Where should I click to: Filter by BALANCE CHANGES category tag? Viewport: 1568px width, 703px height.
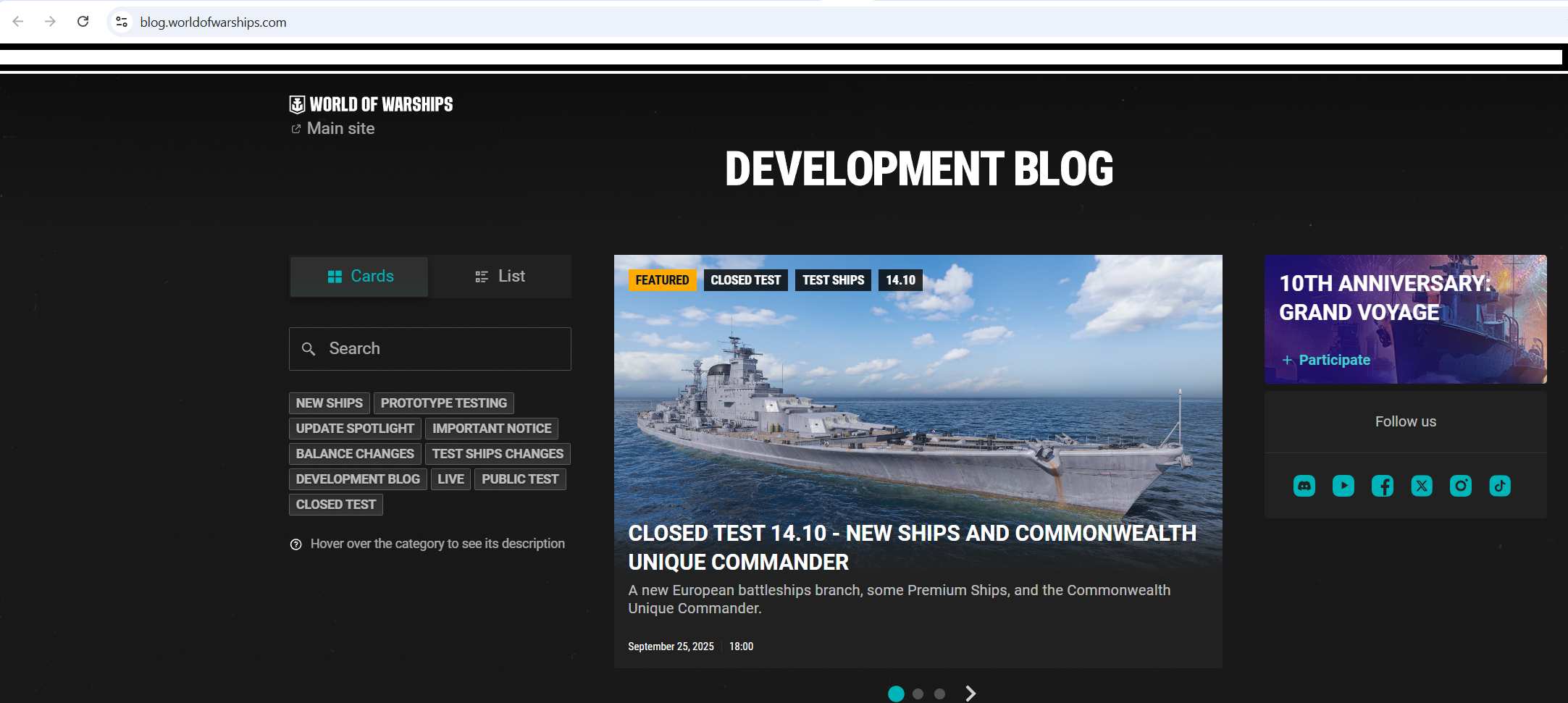coord(355,454)
